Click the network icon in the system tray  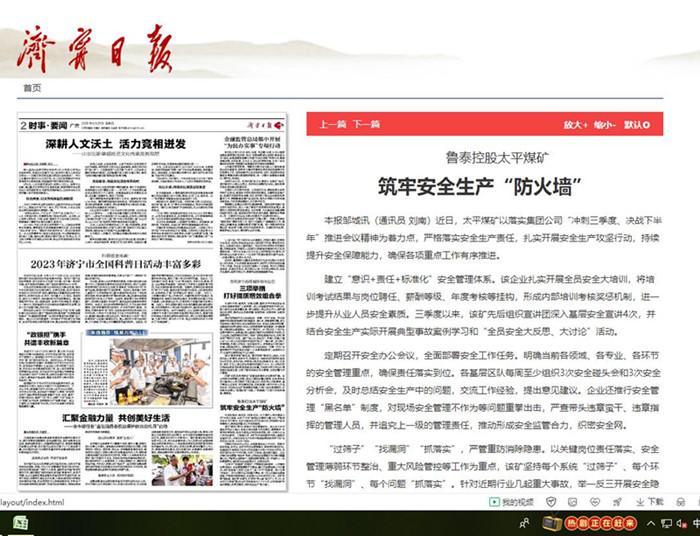coord(666,523)
